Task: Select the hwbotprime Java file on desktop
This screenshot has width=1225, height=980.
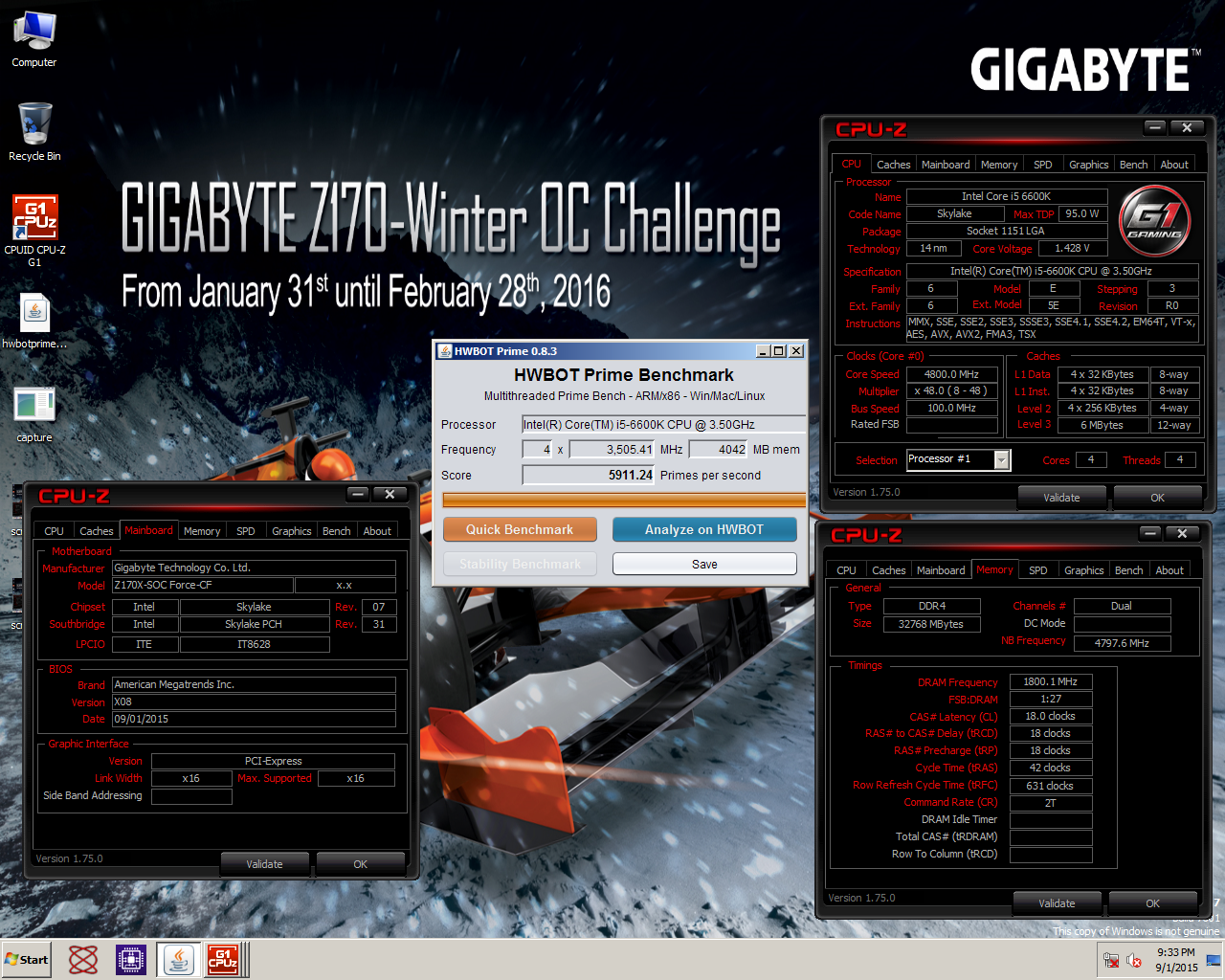Action: [x=34, y=321]
